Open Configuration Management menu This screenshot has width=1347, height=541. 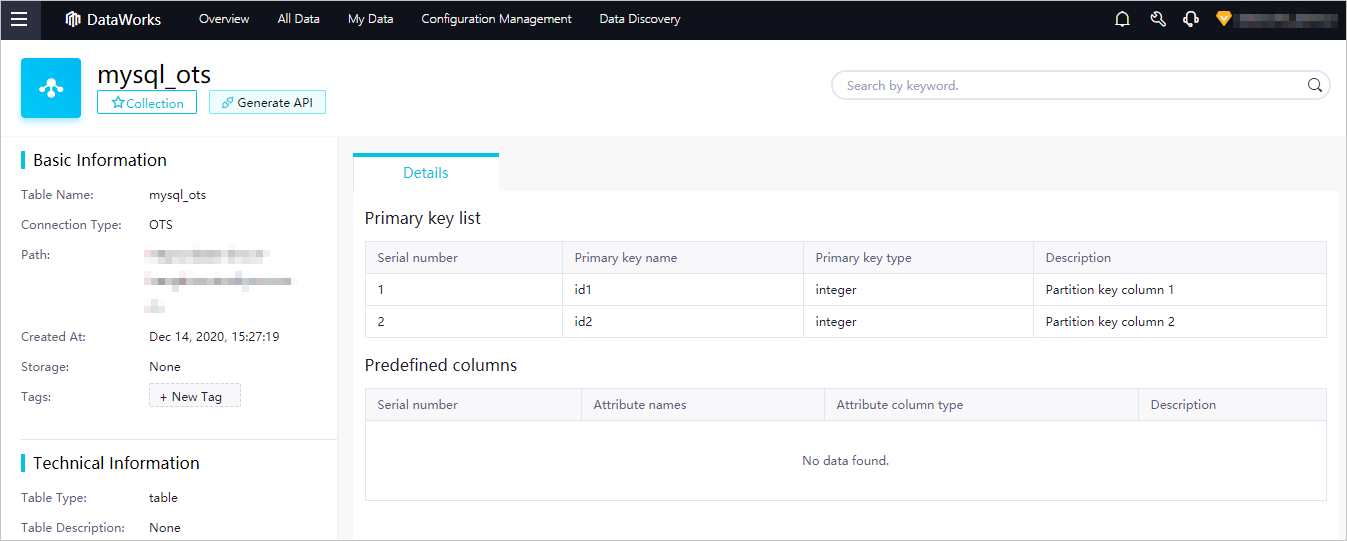[496, 19]
